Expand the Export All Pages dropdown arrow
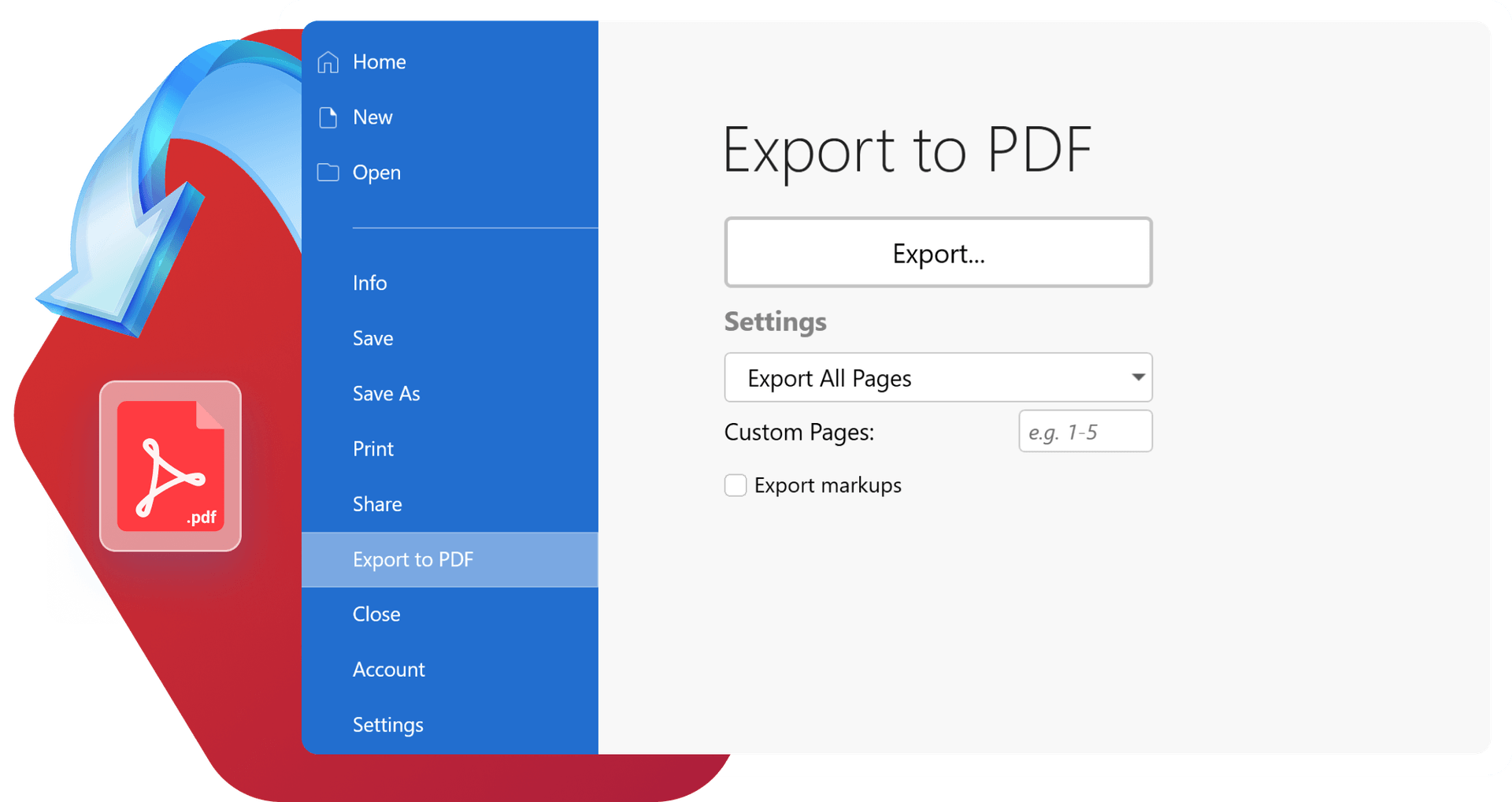This screenshot has height=802, width=1512. point(1137,377)
